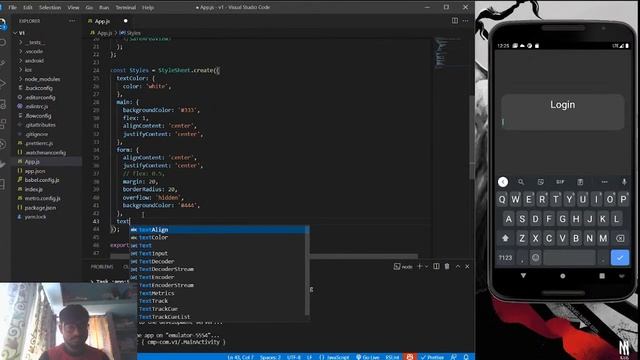This screenshot has width=640, height=360.
Task: Select textAlign autocomplete suggestion
Action: click(219, 230)
